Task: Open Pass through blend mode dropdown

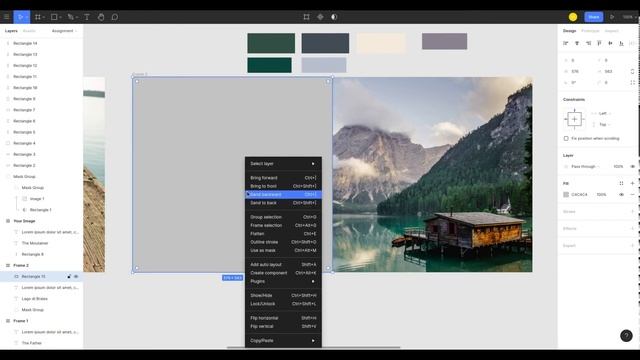Action: pos(585,167)
